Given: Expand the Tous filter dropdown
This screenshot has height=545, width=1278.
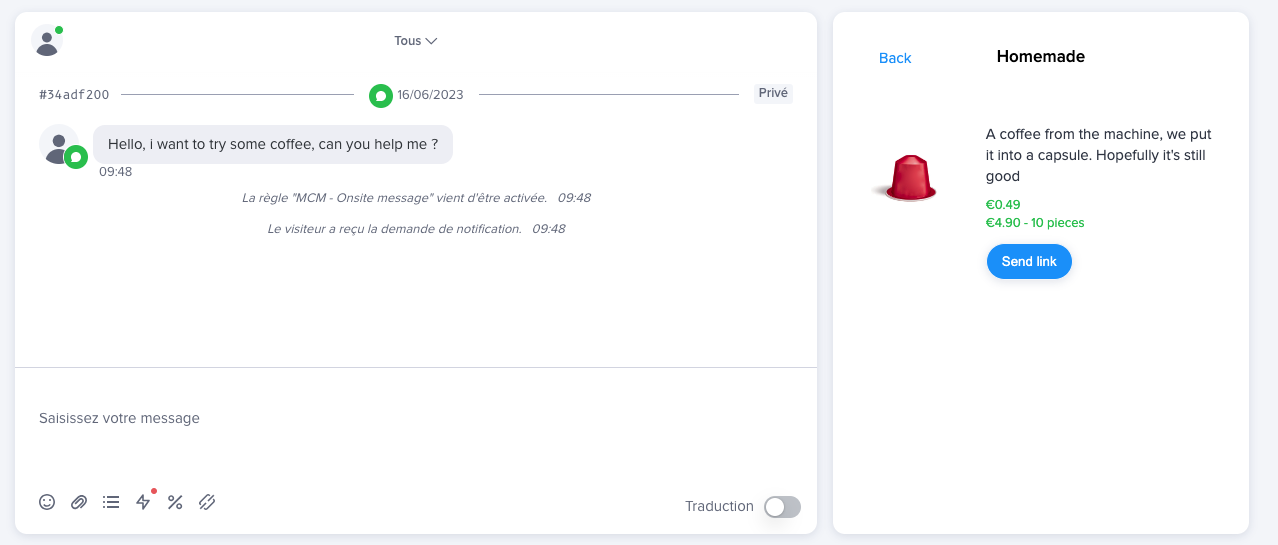Looking at the screenshot, I should [x=416, y=41].
